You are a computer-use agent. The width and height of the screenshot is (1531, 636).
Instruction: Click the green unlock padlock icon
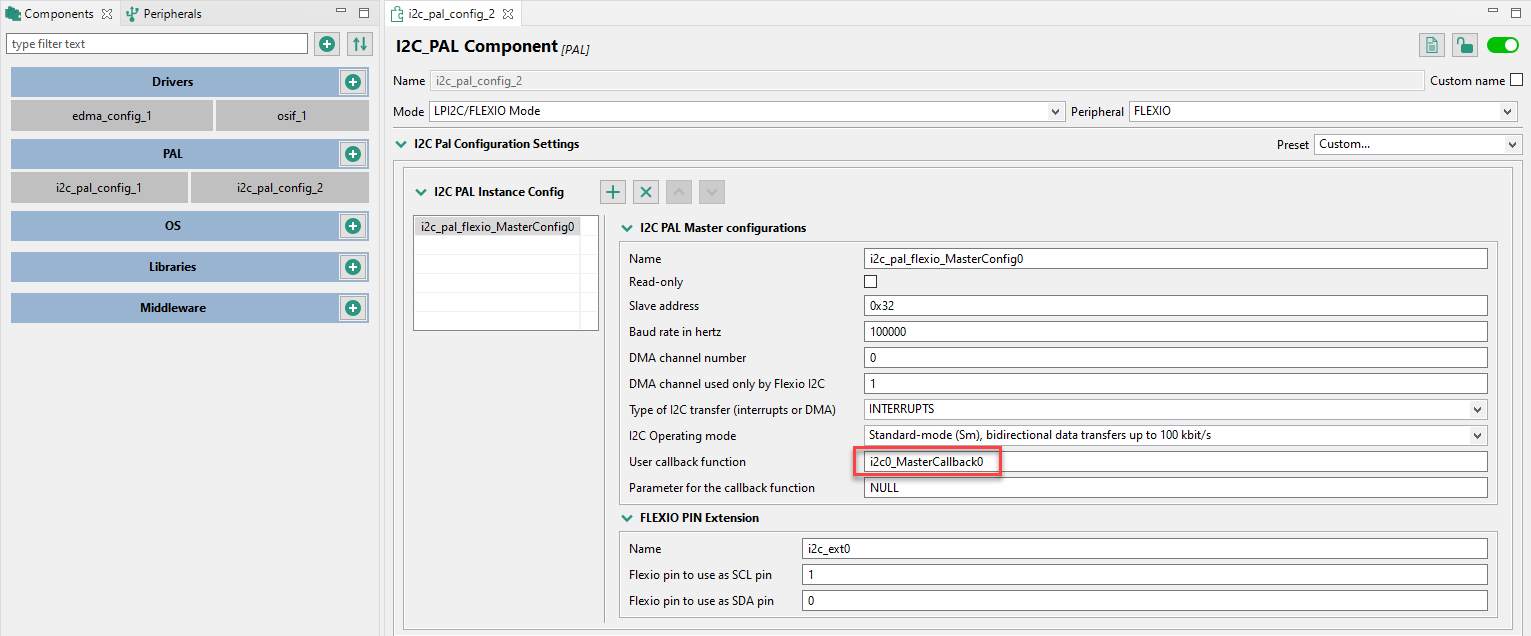click(x=1464, y=45)
